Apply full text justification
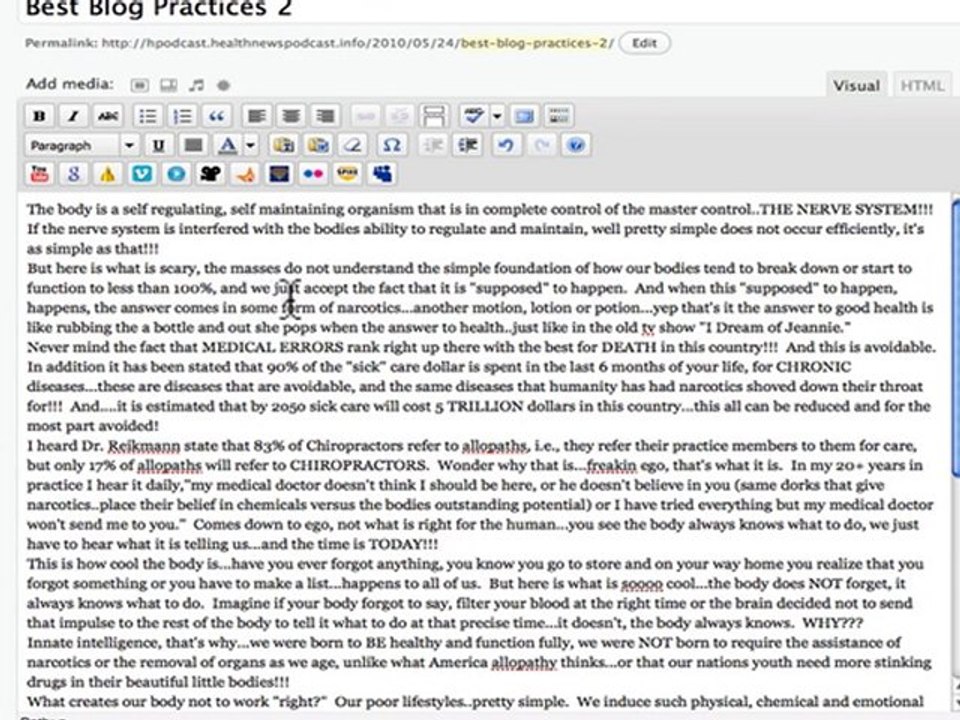Screen dimensions: 960x720 pos(193,146)
